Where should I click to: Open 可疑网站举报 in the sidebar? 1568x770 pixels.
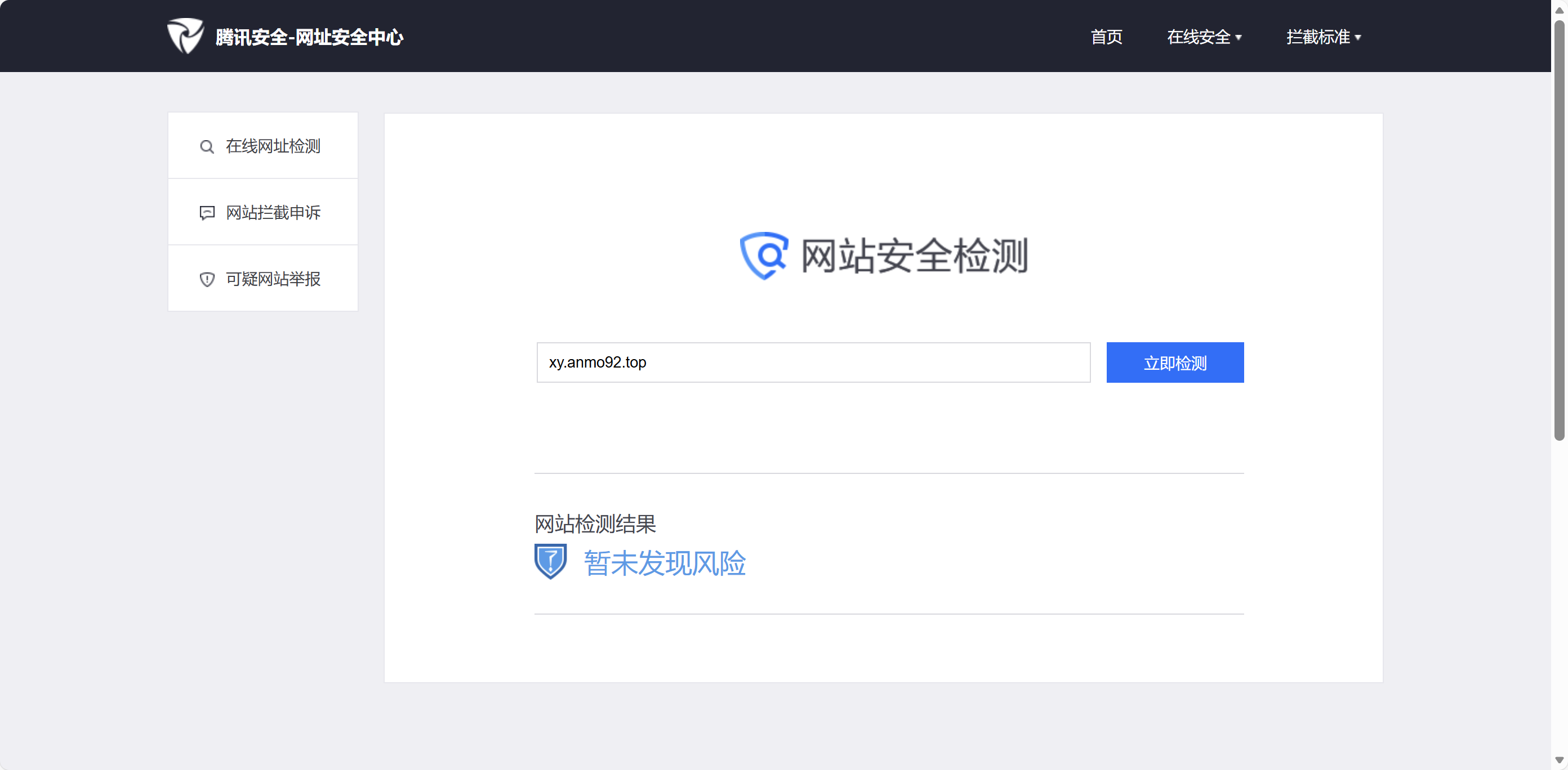pyautogui.click(x=273, y=279)
